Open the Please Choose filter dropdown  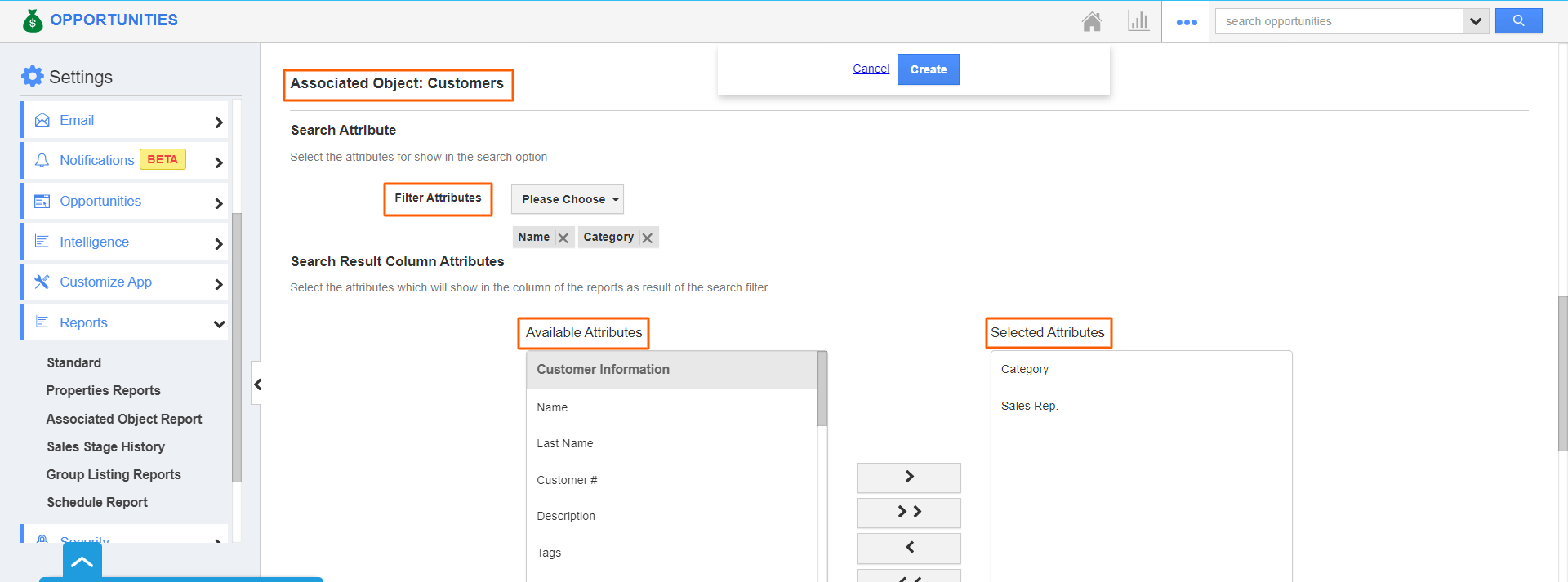568,199
